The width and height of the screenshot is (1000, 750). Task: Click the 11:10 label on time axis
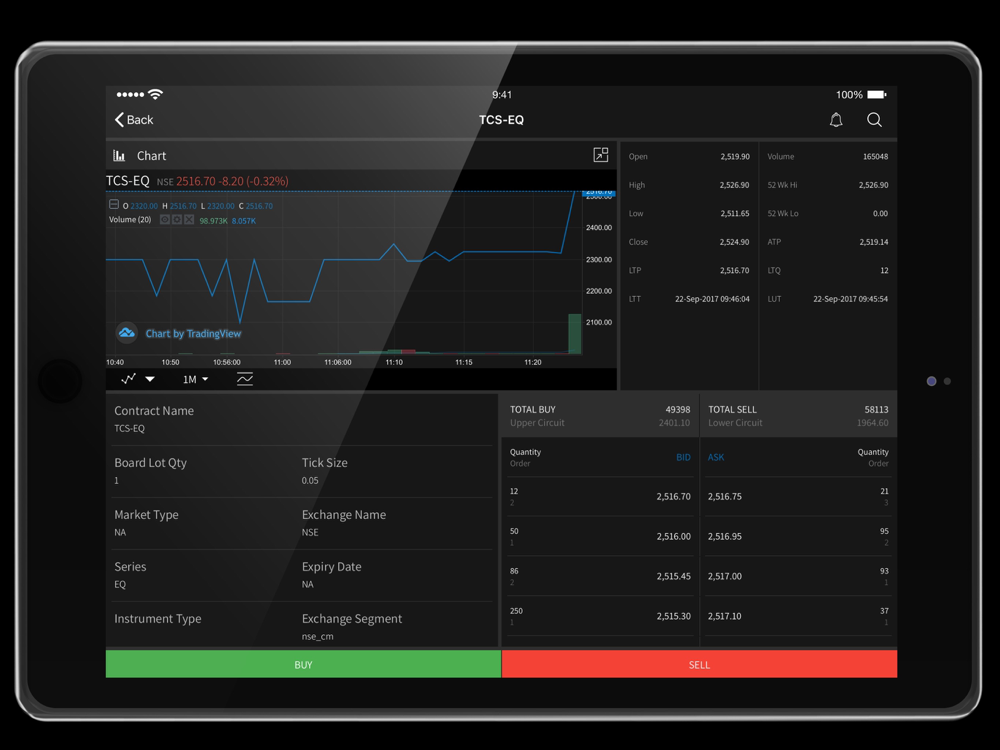(394, 362)
